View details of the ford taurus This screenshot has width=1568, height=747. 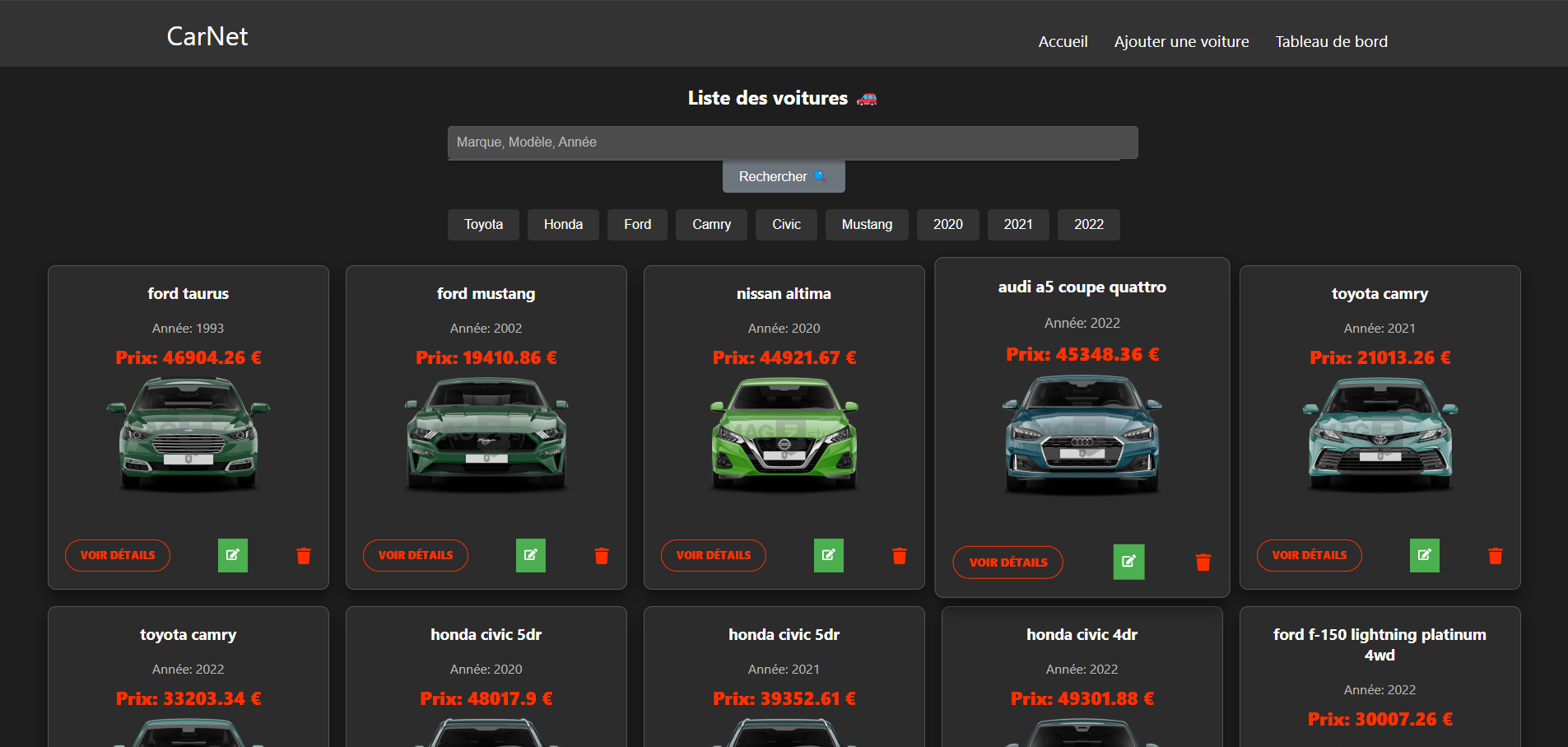(118, 555)
